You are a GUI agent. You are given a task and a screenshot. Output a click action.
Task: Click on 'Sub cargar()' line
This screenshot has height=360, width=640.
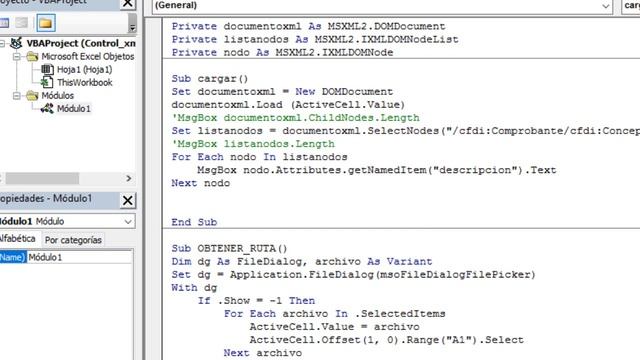point(210,79)
